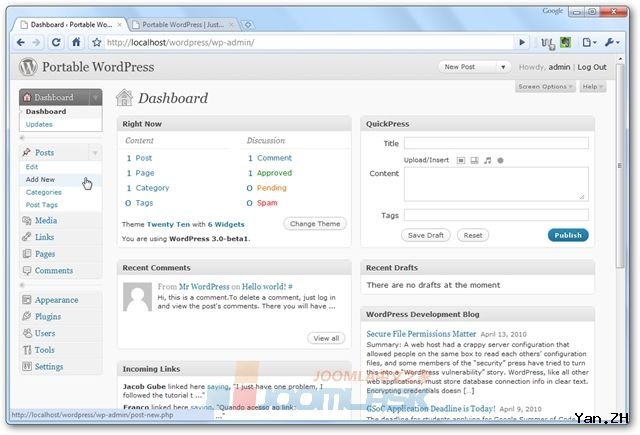
Task: Expand the Help panel
Action: pos(592,87)
